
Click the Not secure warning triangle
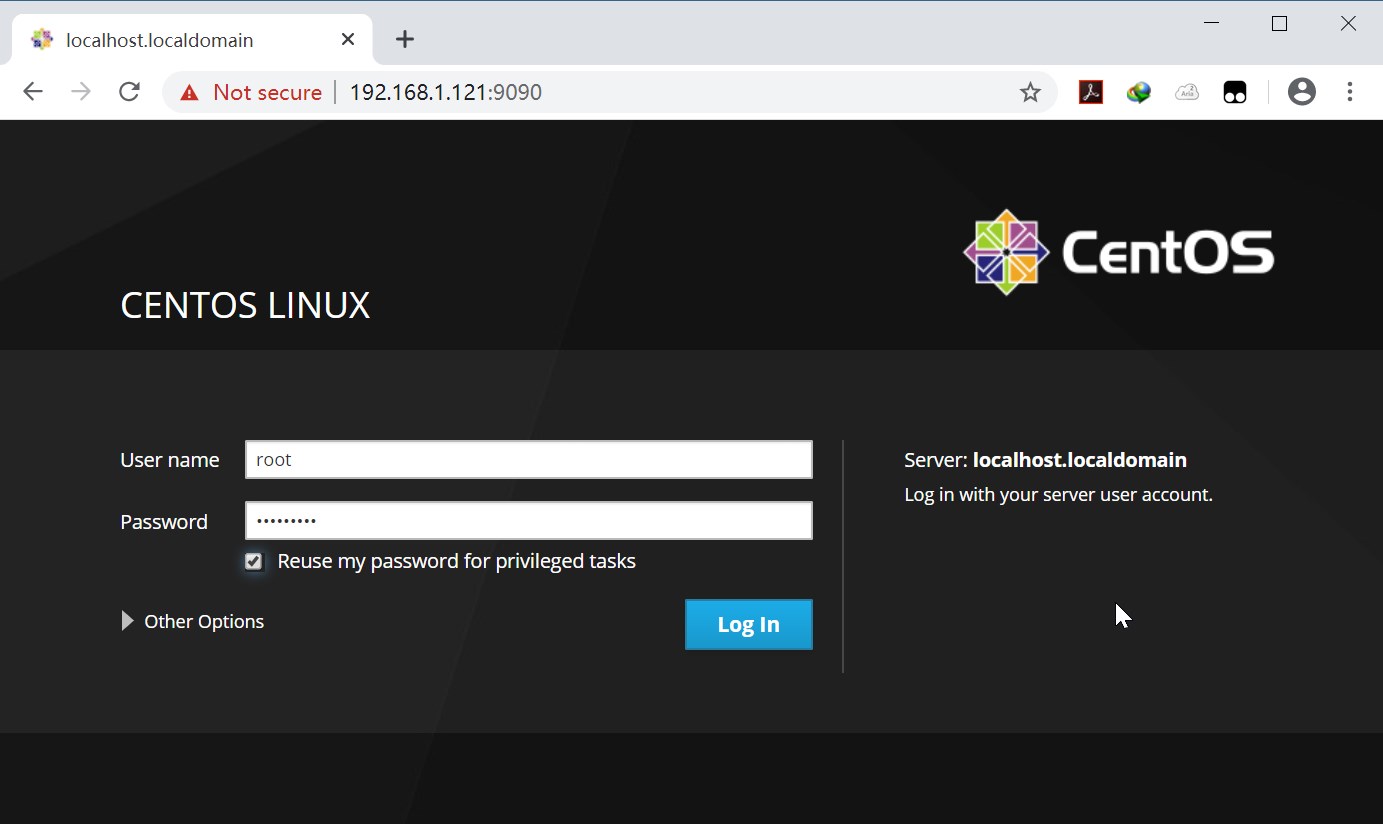[x=190, y=93]
